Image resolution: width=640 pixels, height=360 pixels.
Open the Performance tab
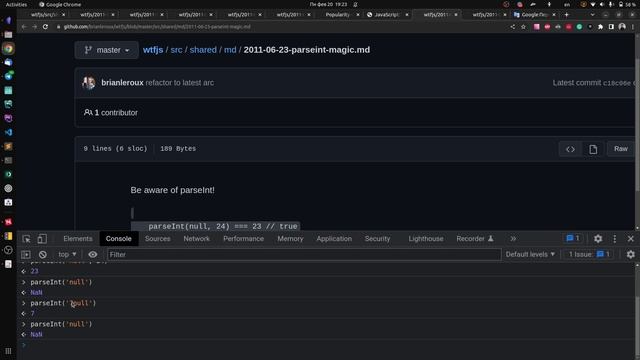point(243,239)
